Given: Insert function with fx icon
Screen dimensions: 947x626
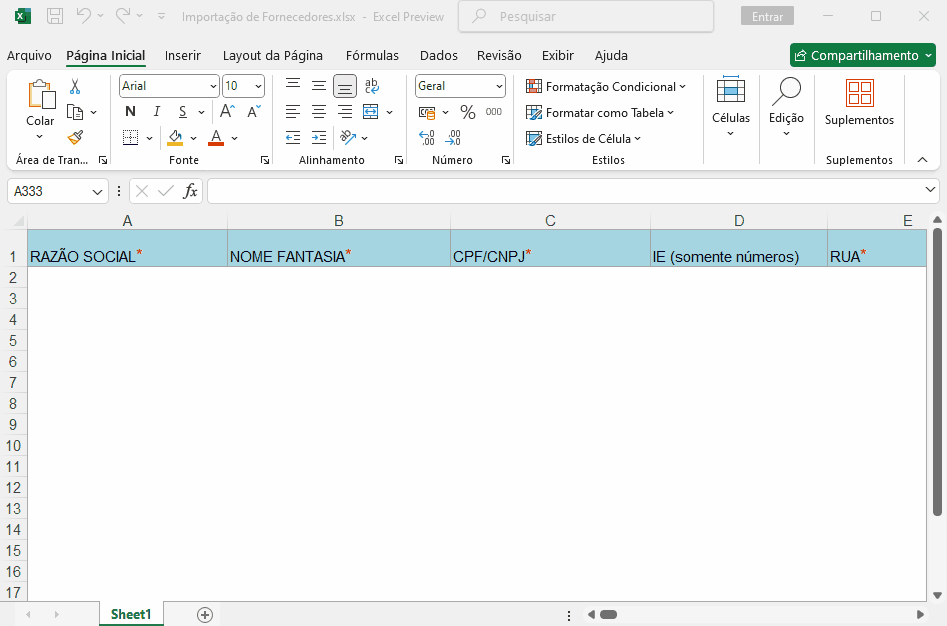Looking at the screenshot, I should coord(190,191).
